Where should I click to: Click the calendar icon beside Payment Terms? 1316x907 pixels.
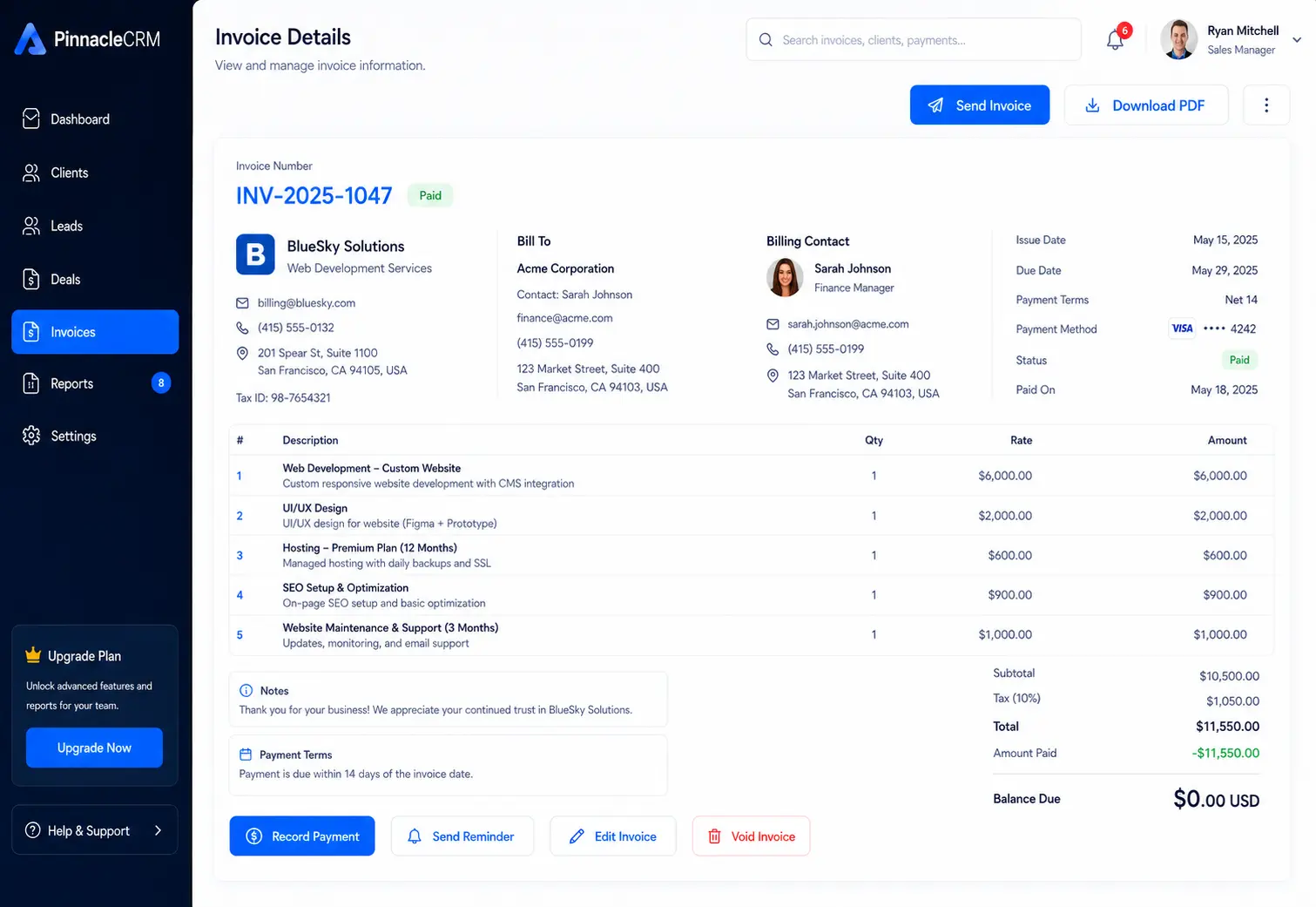pos(246,755)
